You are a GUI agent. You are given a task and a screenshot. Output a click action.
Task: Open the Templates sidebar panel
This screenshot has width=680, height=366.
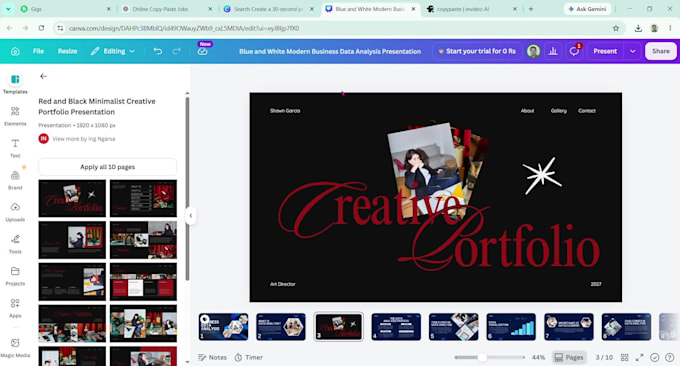pos(15,84)
